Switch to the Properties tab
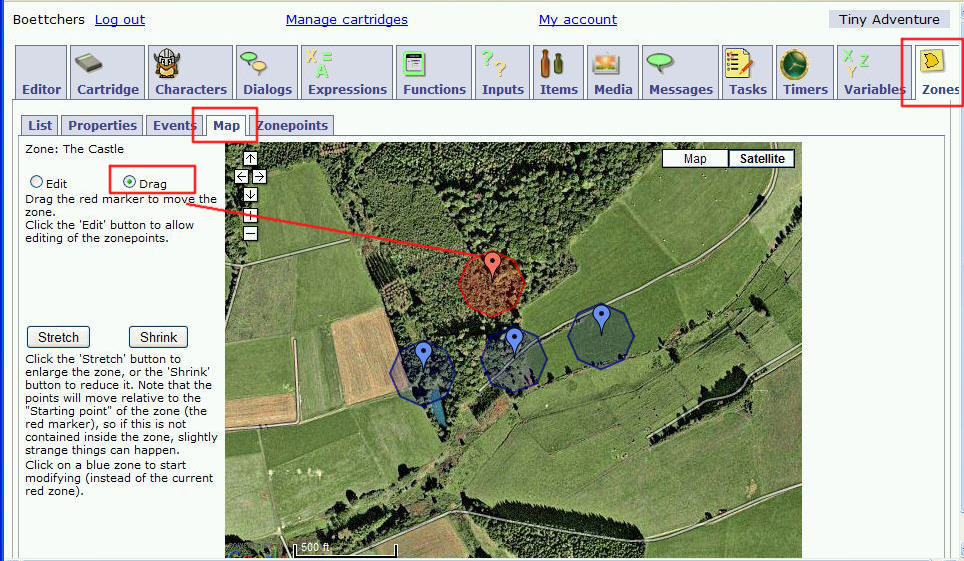Image resolution: width=964 pixels, height=561 pixels. coord(102,125)
